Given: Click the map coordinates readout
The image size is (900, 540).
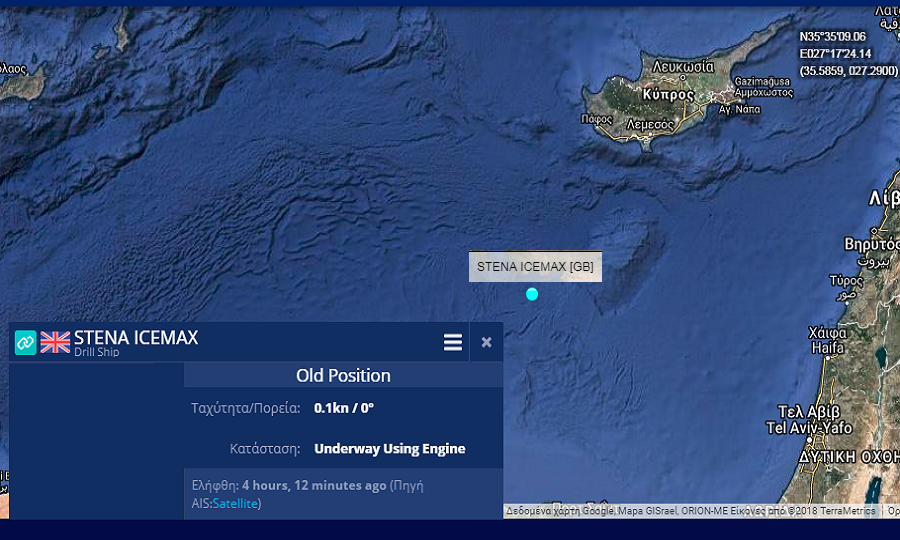Looking at the screenshot, I should 848,53.
